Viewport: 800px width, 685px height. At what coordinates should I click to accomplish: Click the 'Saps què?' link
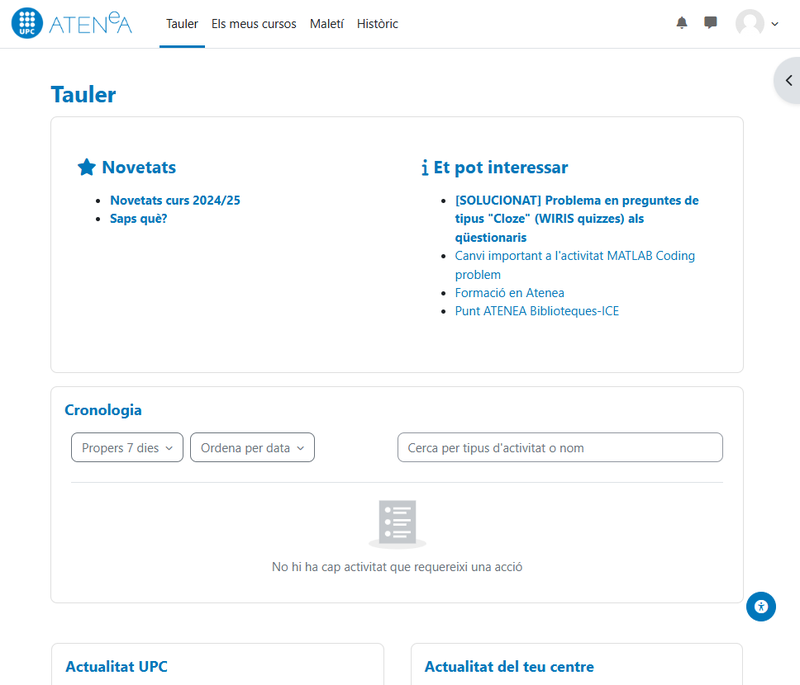(139, 218)
